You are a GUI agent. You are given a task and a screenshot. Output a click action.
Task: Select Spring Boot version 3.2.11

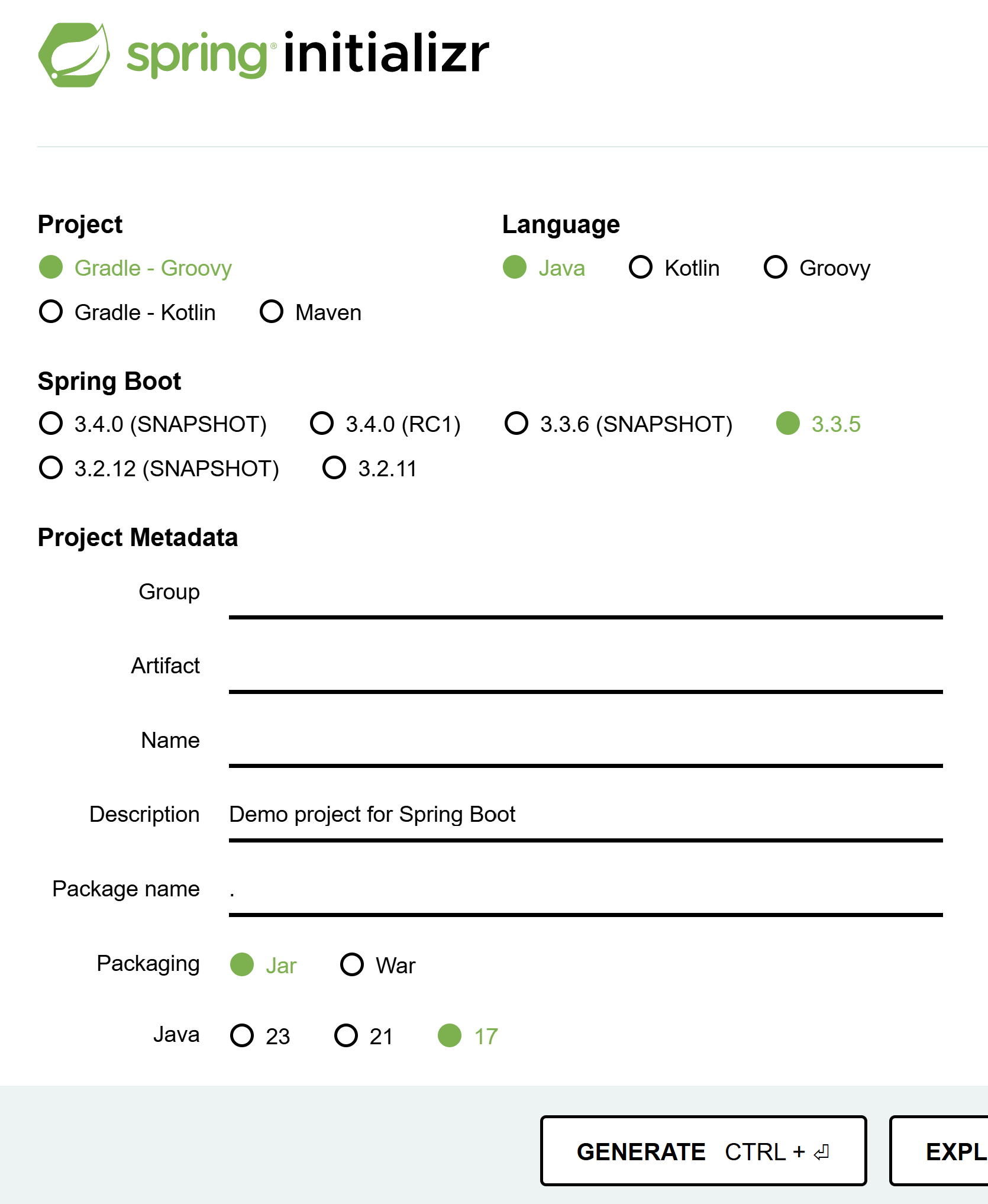point(334,468)
